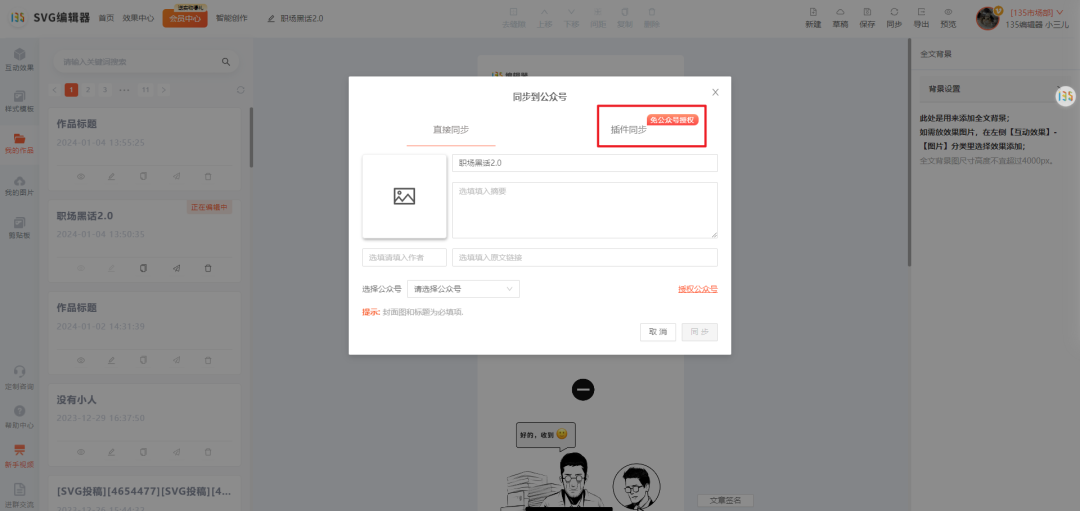
Task: Click the 导出 export icon in toolbar
Action: (921, 18)
